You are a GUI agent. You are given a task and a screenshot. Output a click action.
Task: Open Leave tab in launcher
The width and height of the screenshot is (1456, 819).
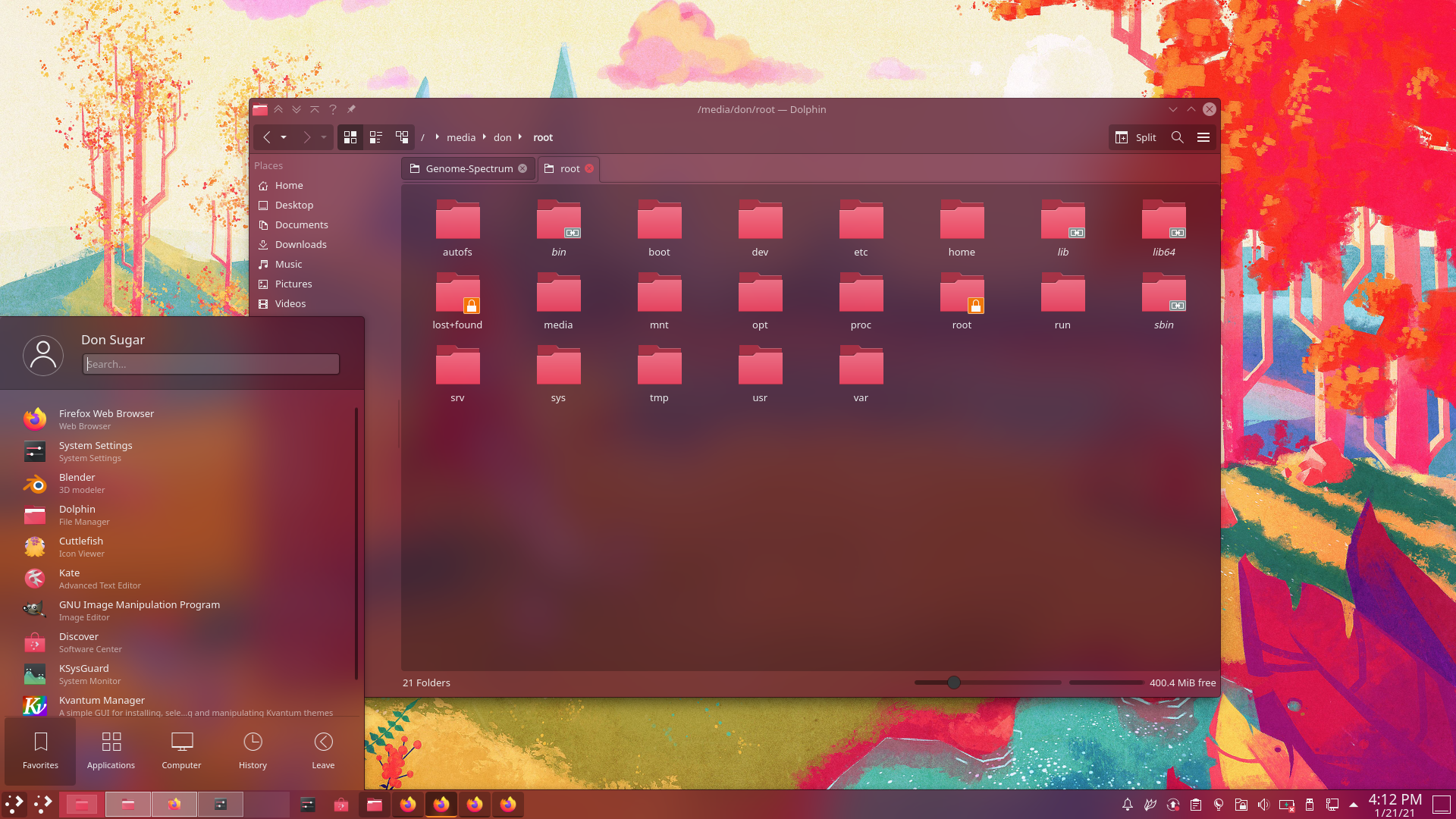[323, 751]
